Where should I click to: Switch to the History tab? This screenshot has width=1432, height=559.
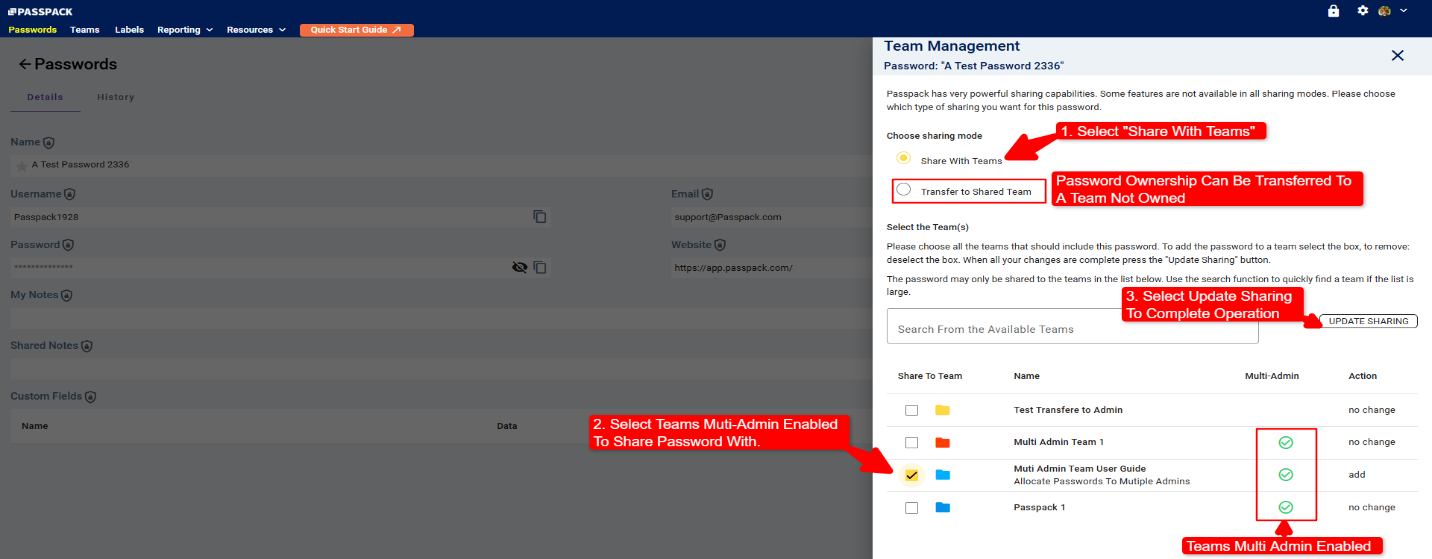click(x=115, y=97)
